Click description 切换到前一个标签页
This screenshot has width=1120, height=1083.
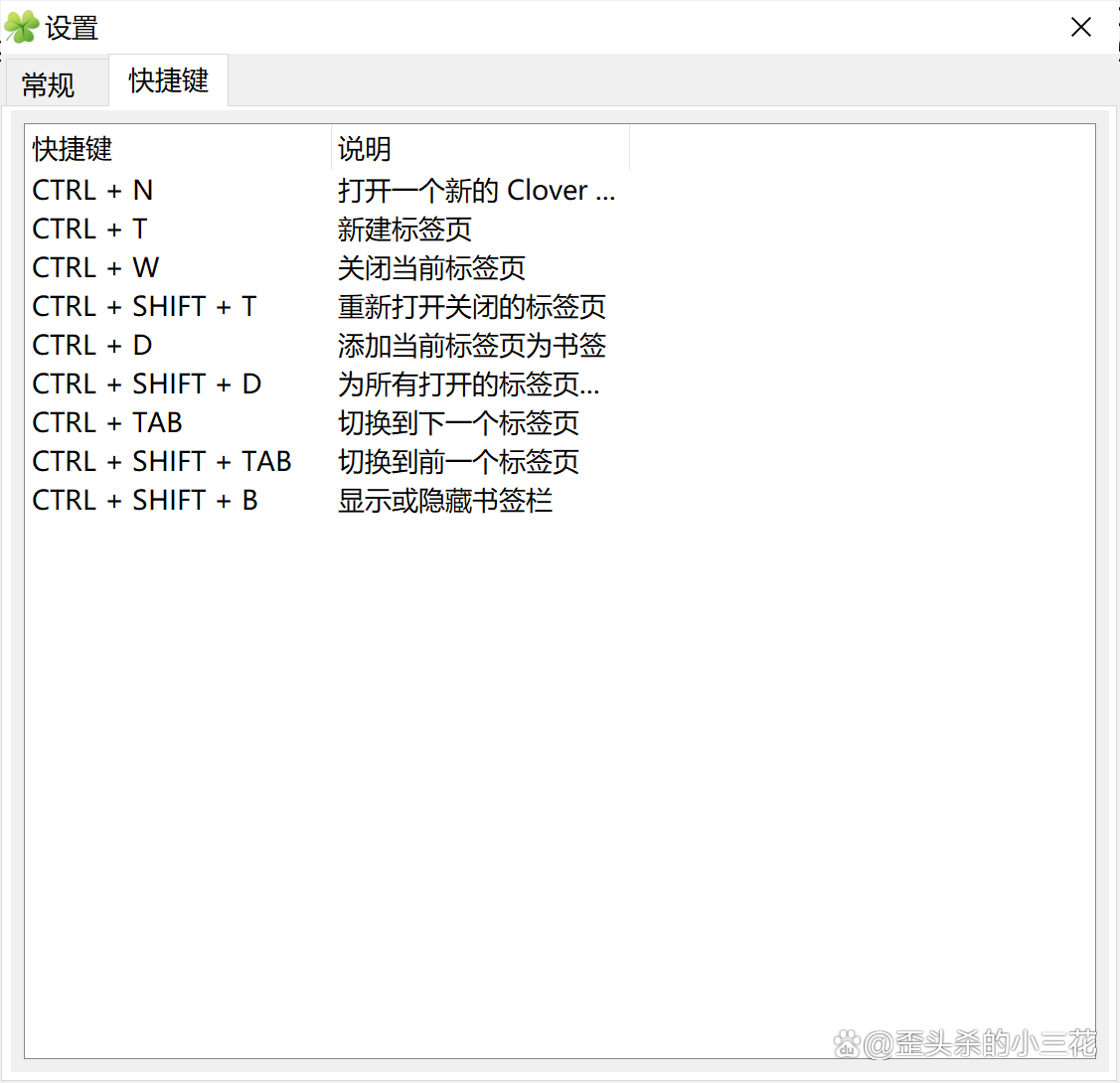[x=458, y=461]
